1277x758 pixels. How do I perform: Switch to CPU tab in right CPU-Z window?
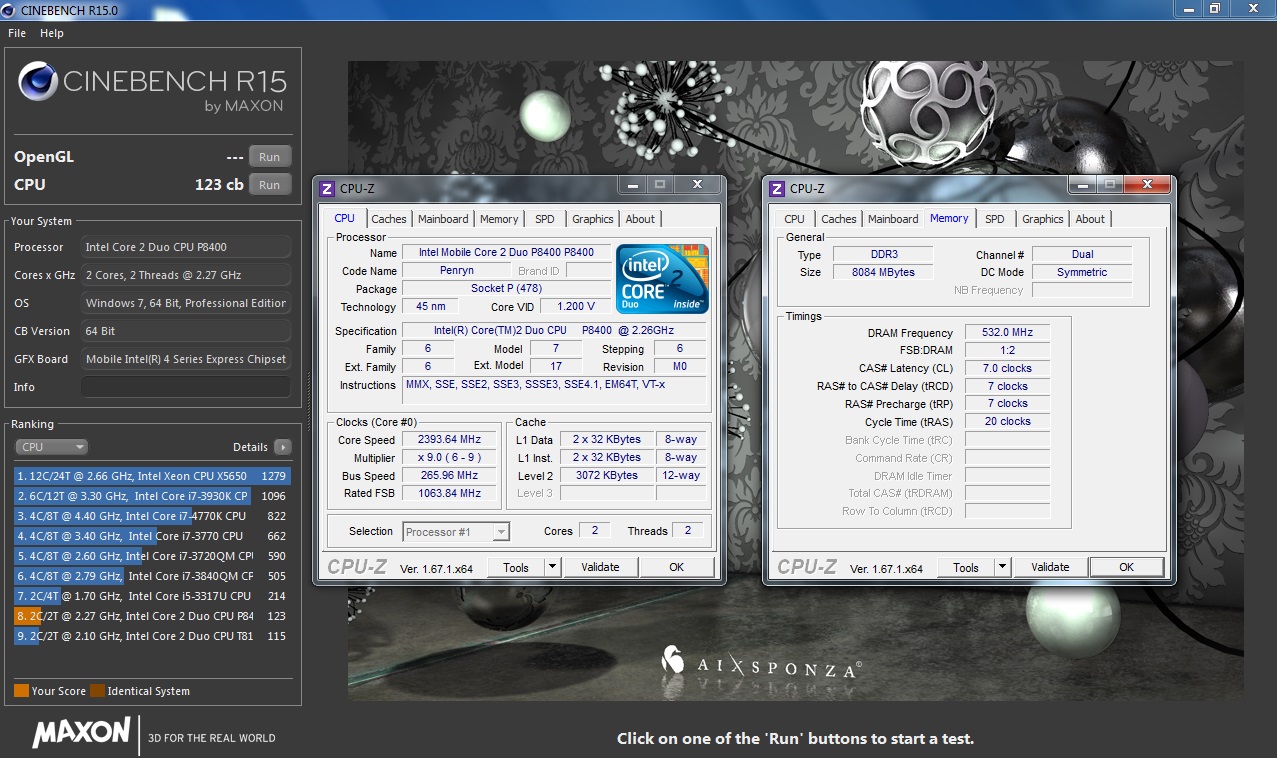[794, 219]
